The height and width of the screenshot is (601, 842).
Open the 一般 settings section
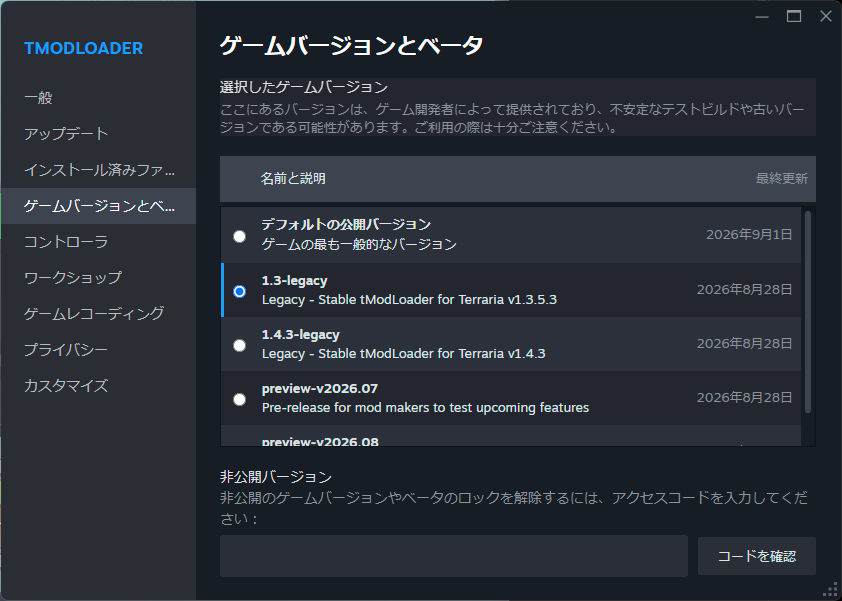[38, 98]
